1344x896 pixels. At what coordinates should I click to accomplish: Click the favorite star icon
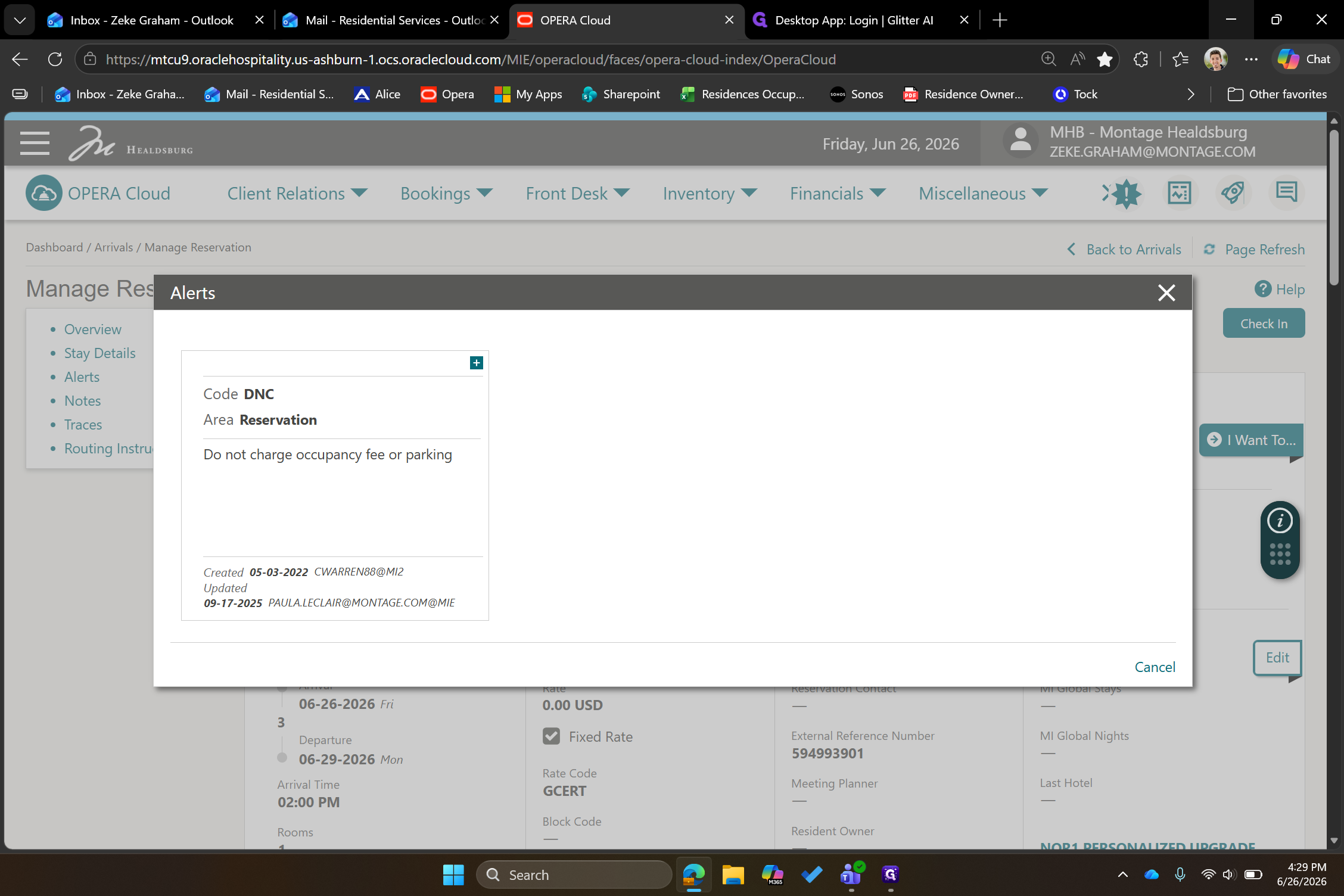[x=1105, y=59]
